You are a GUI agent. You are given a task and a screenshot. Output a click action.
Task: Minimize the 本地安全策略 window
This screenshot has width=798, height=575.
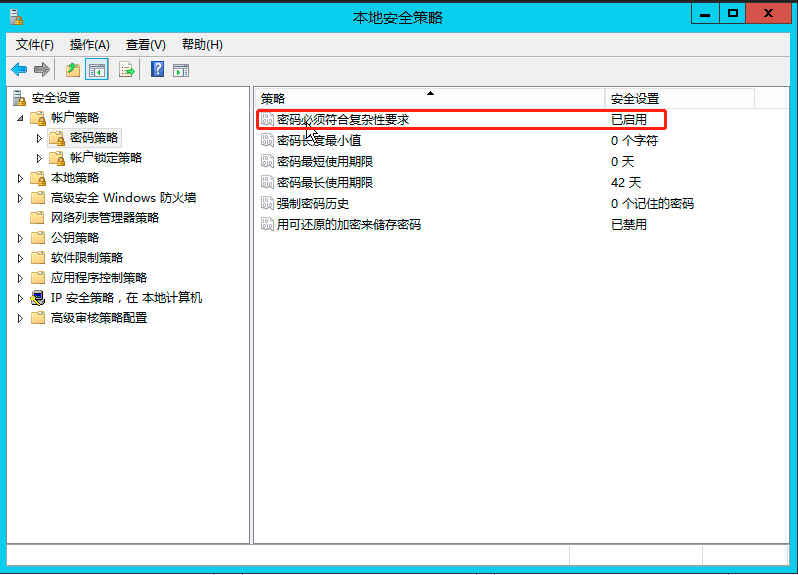[705, 14]
